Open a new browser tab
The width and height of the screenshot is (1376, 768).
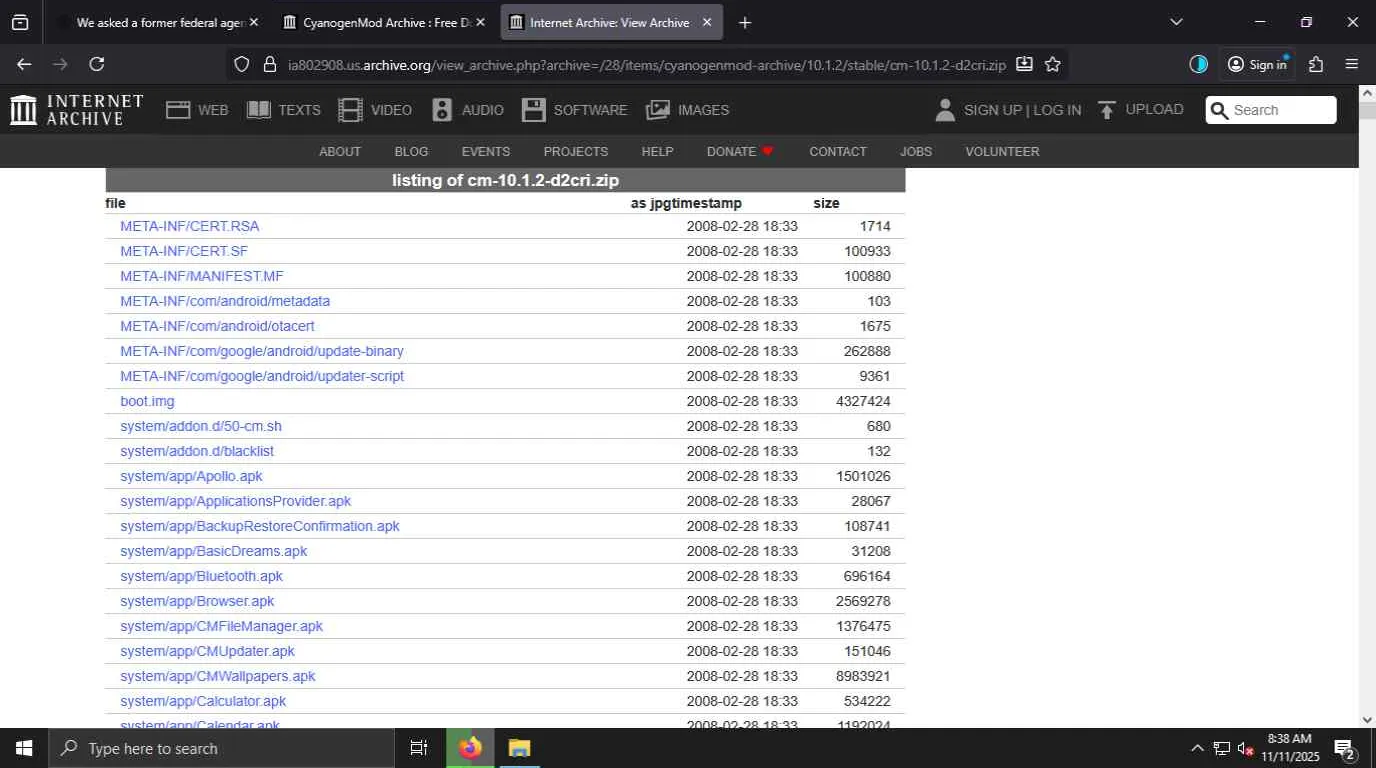(x=744, y=22)
